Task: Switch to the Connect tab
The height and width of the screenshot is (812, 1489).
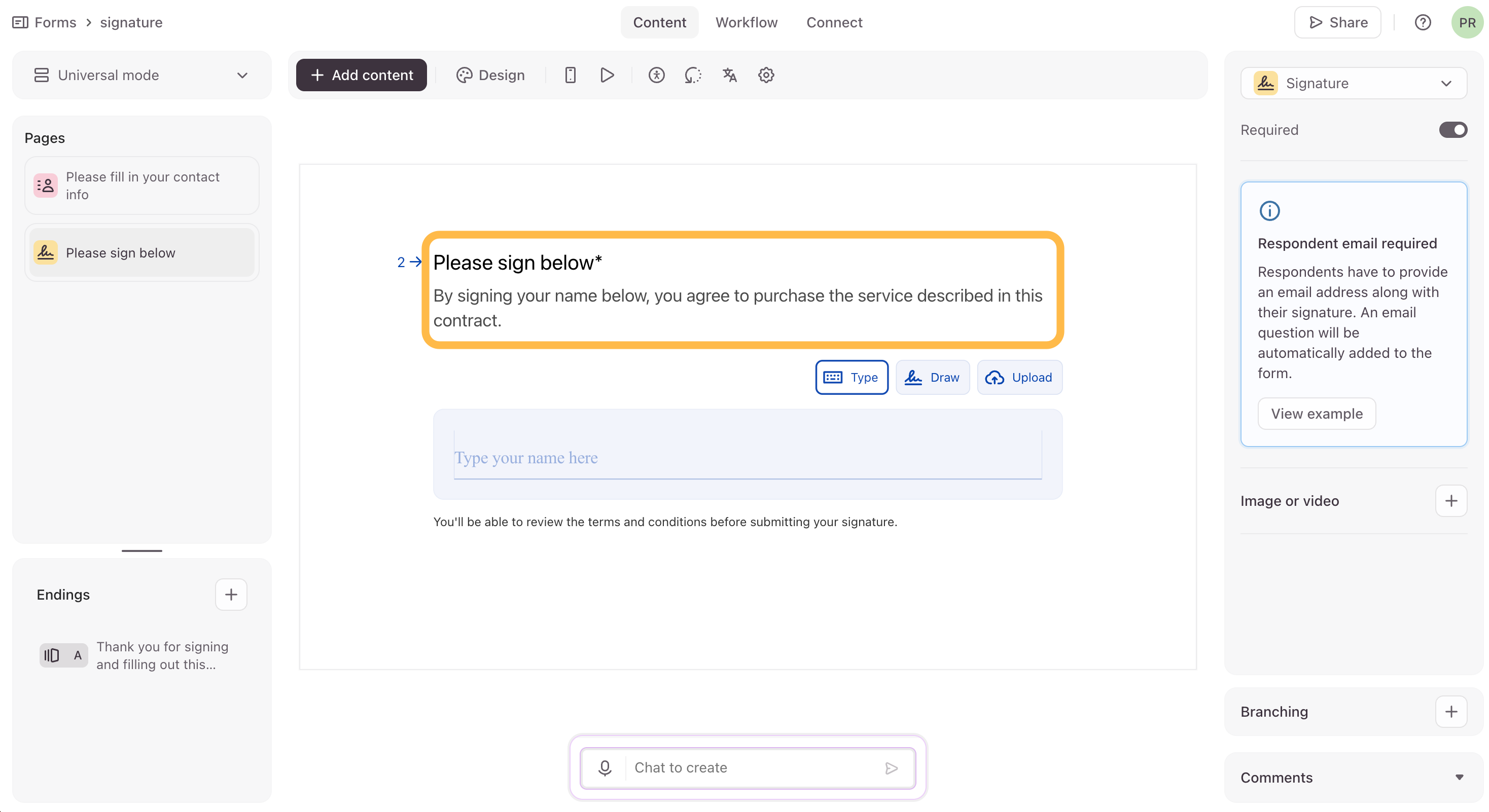Action: click(x=834, y=22)
